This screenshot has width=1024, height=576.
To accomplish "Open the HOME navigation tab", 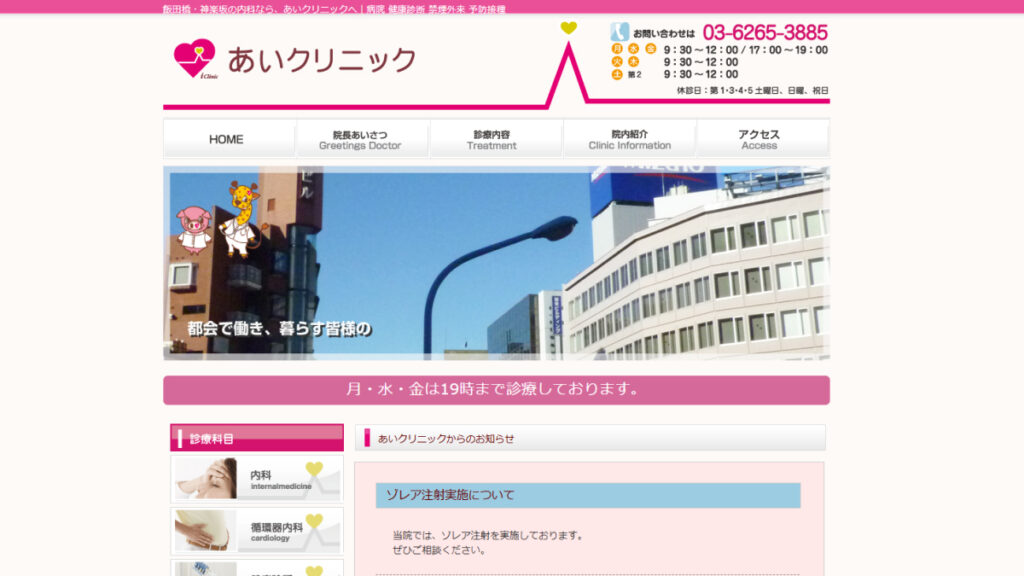I will [x=229, y=139].
